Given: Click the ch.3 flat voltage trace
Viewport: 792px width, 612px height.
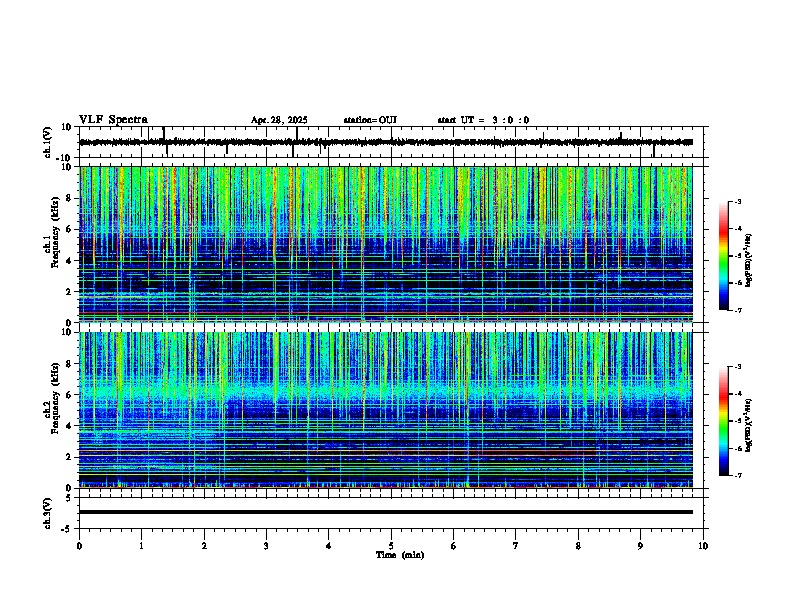Looking at the screenshot, I should [x=386, y=512].
